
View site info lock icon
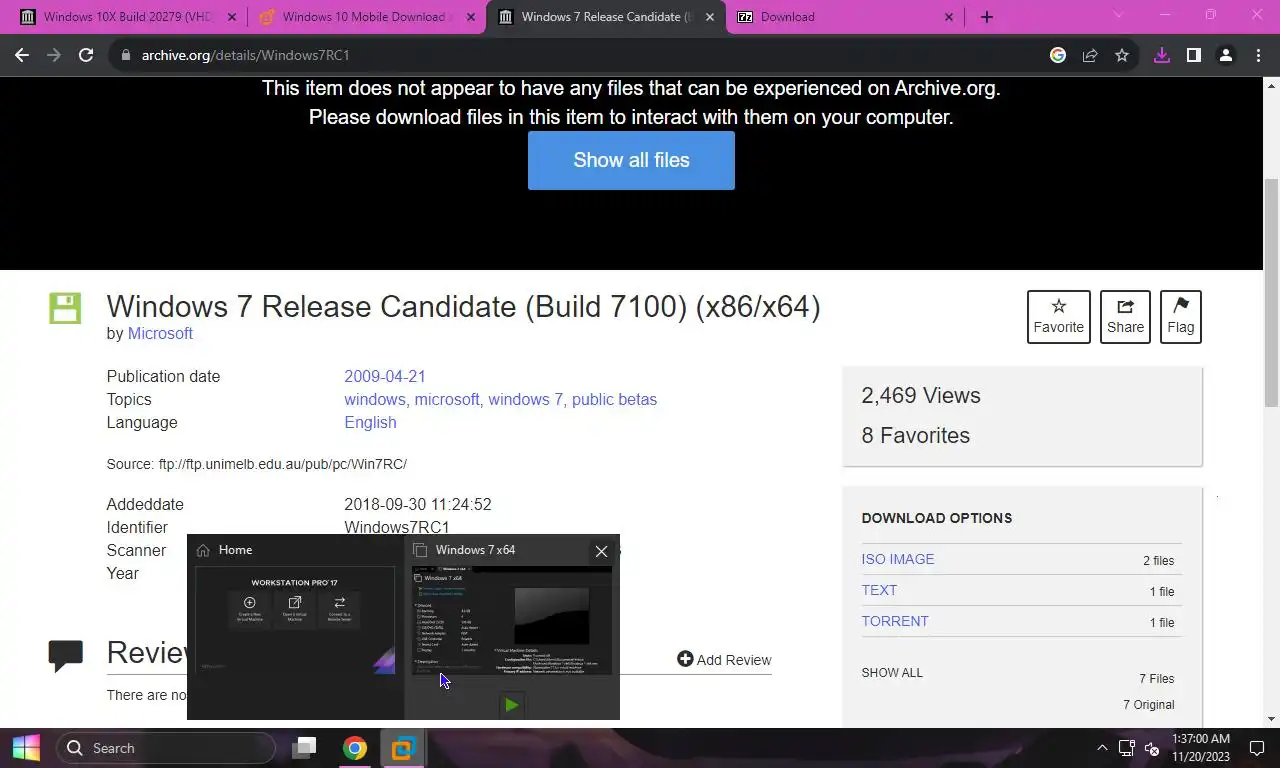(x=126, y=55)
